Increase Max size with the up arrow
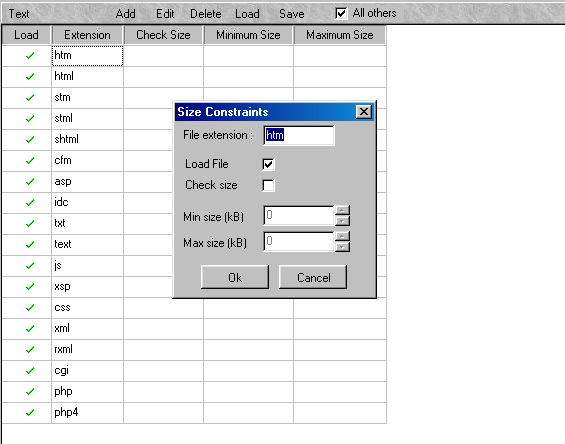Screen dimensions: 565x444 (x=342, y=236)
